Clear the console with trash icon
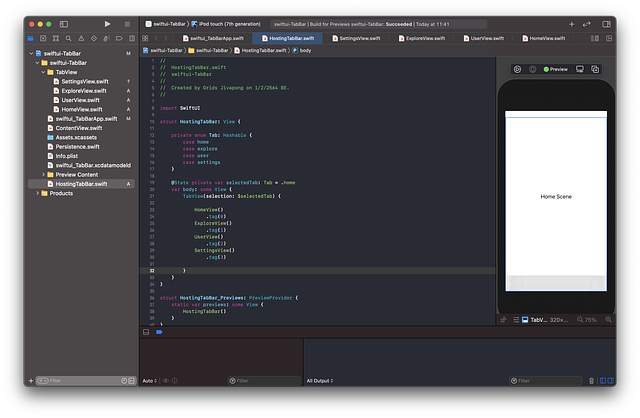 click(591, 381)
